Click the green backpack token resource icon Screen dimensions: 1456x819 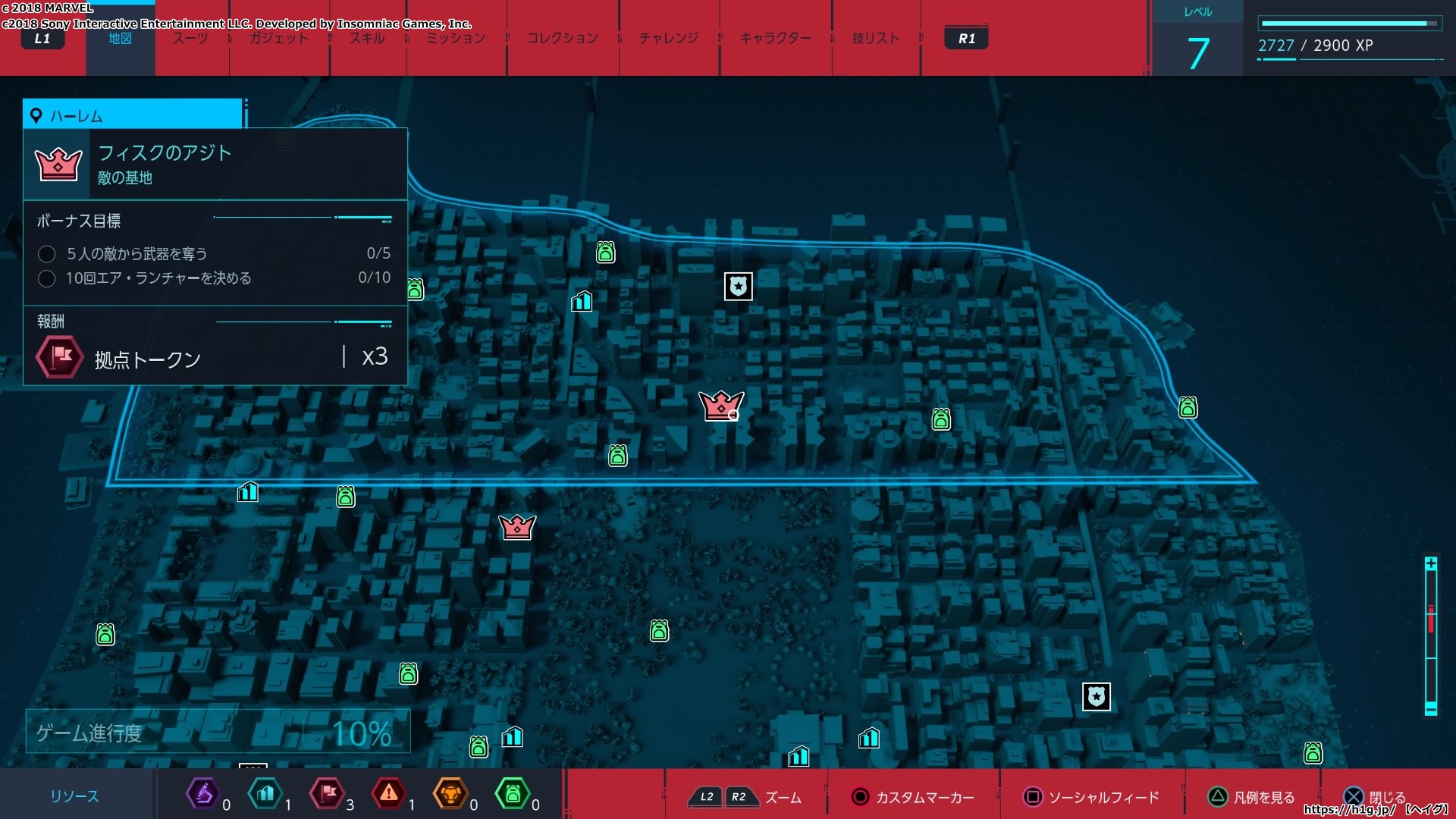point(513,794)
